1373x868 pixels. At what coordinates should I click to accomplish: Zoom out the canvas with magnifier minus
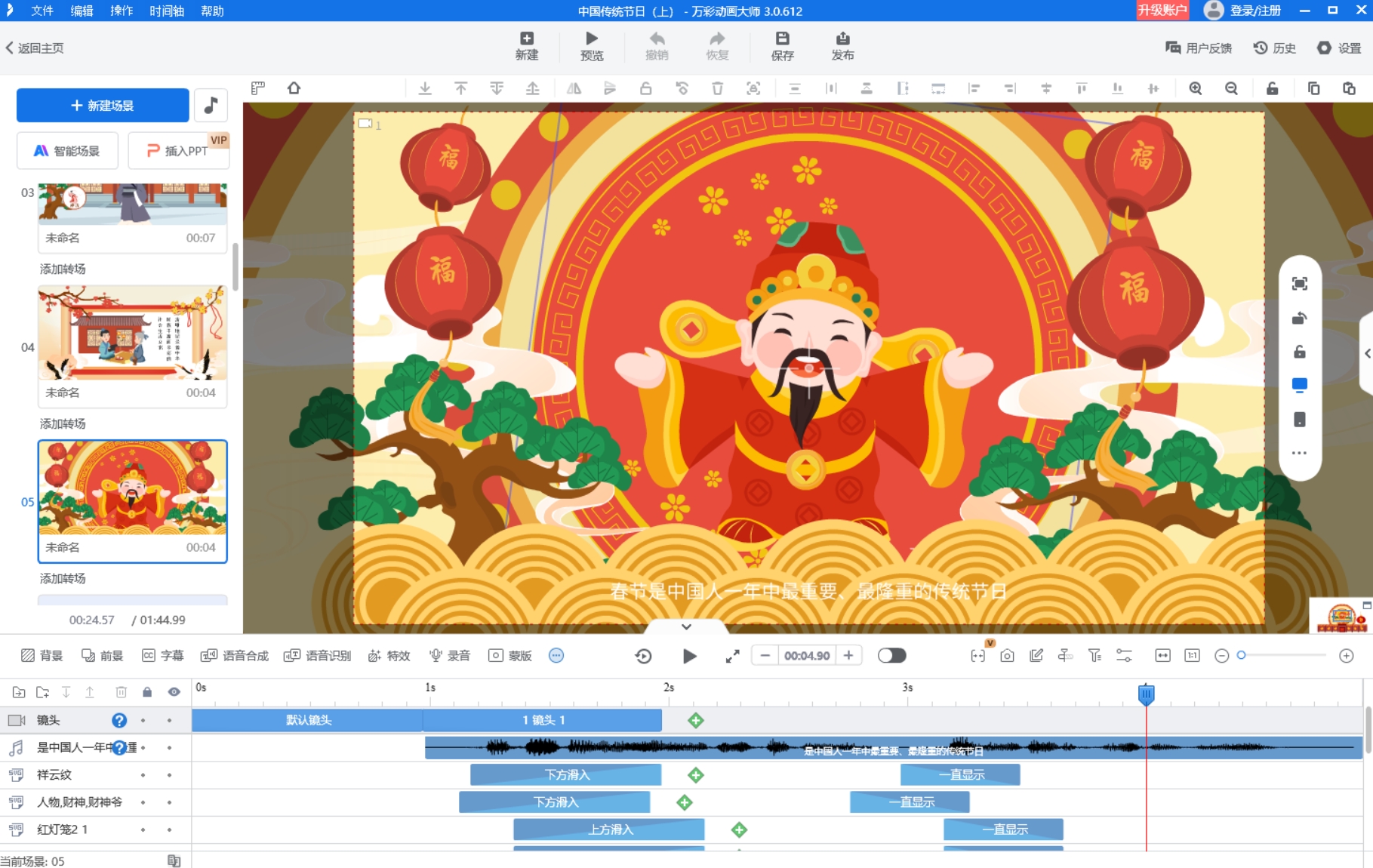tap(1231, 88)
